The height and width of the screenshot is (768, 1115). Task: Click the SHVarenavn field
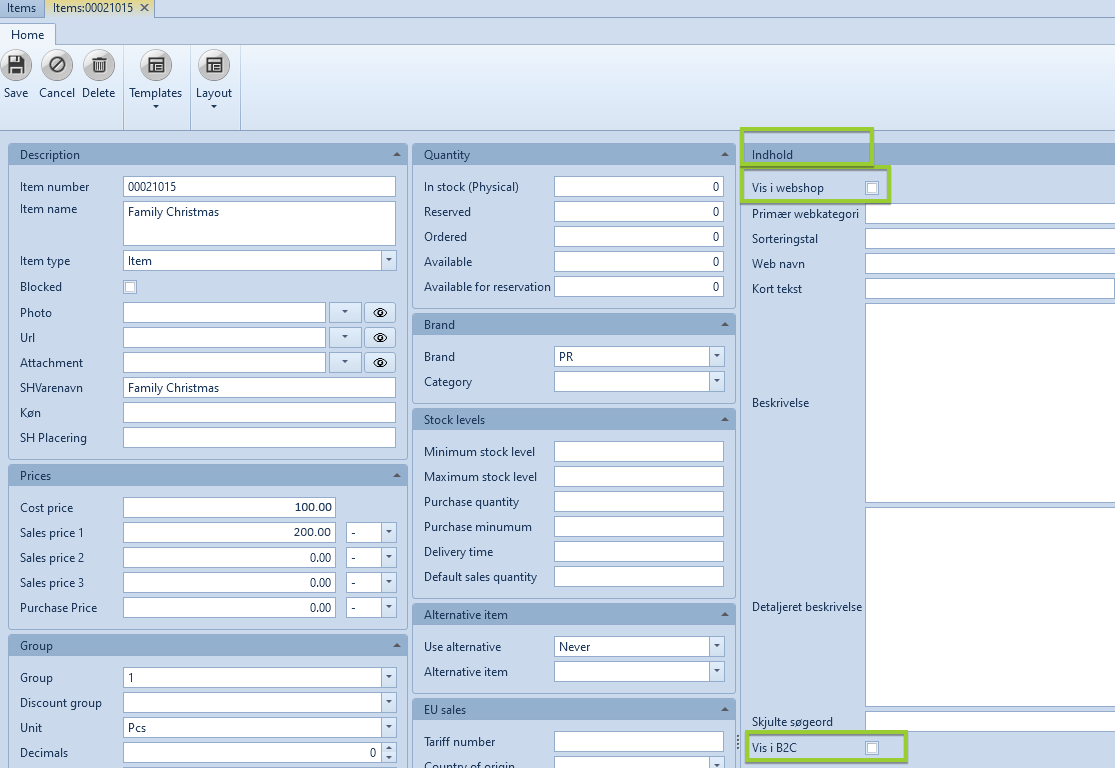tap(260, 388)
